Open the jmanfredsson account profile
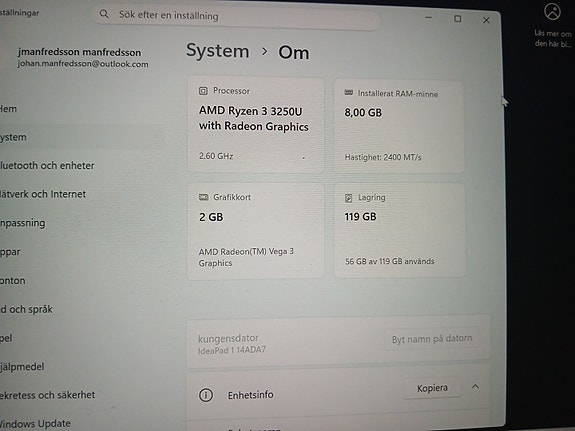Image resolution: width=575 pixels, height=431 pixels. [83, 58]
